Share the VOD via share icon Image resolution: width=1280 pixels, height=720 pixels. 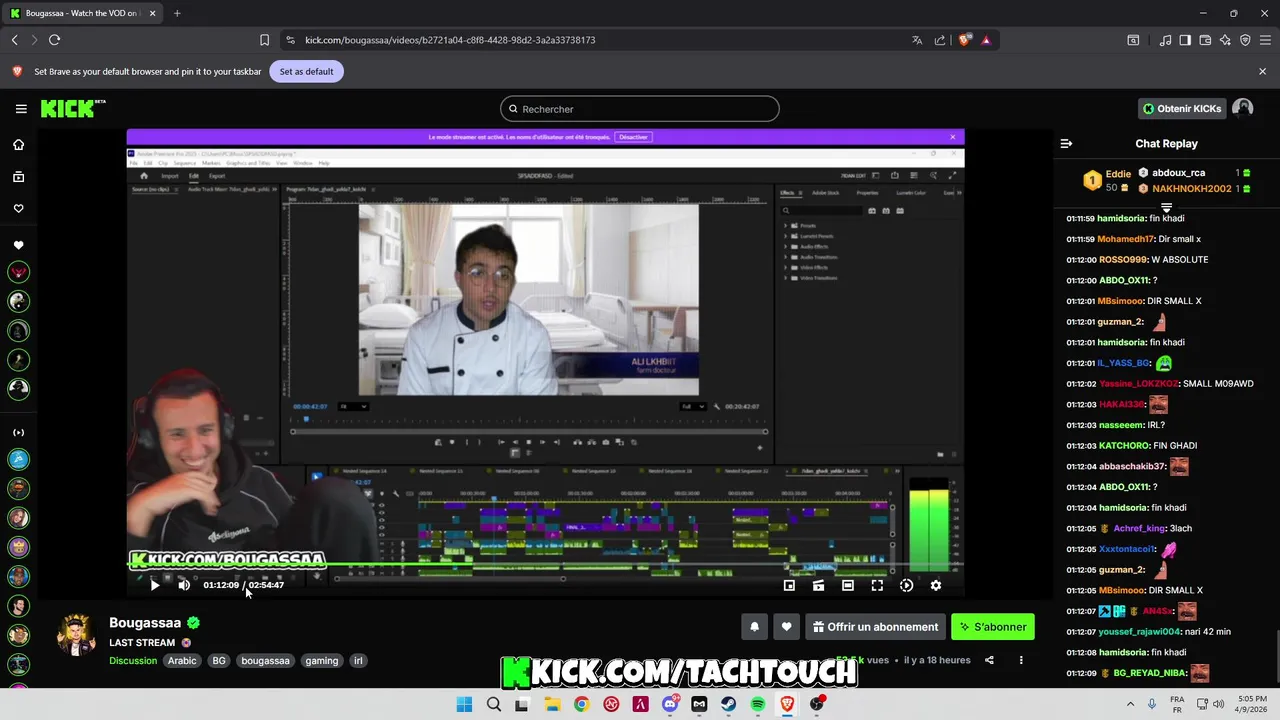pos(989,660)
